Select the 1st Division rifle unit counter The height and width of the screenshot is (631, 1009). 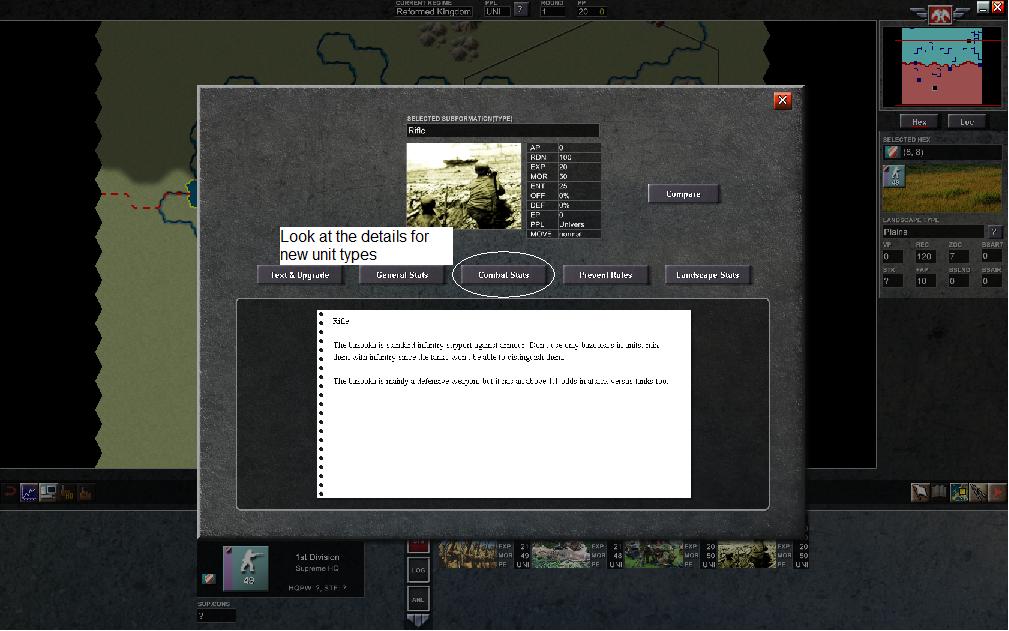[x=245, y=568]
